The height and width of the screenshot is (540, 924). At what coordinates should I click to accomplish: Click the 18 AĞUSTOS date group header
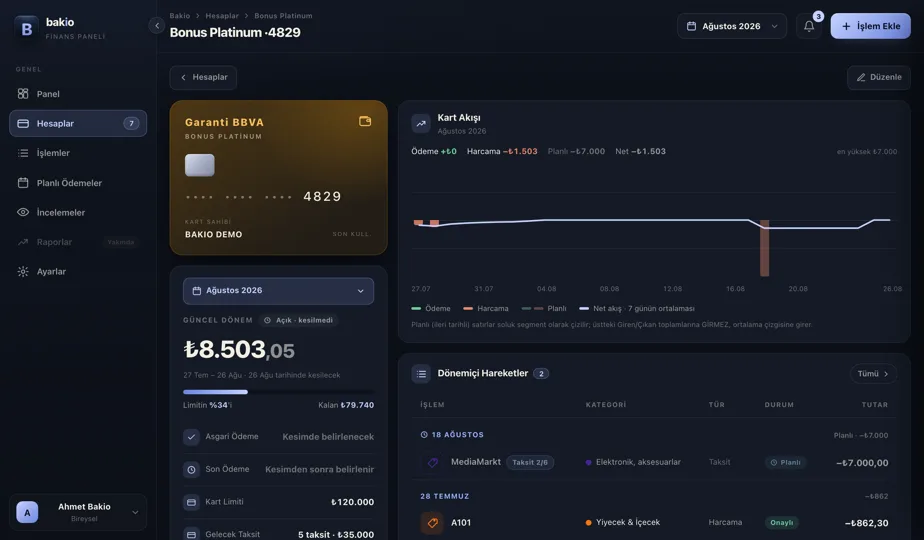click(x=452, y=435)
